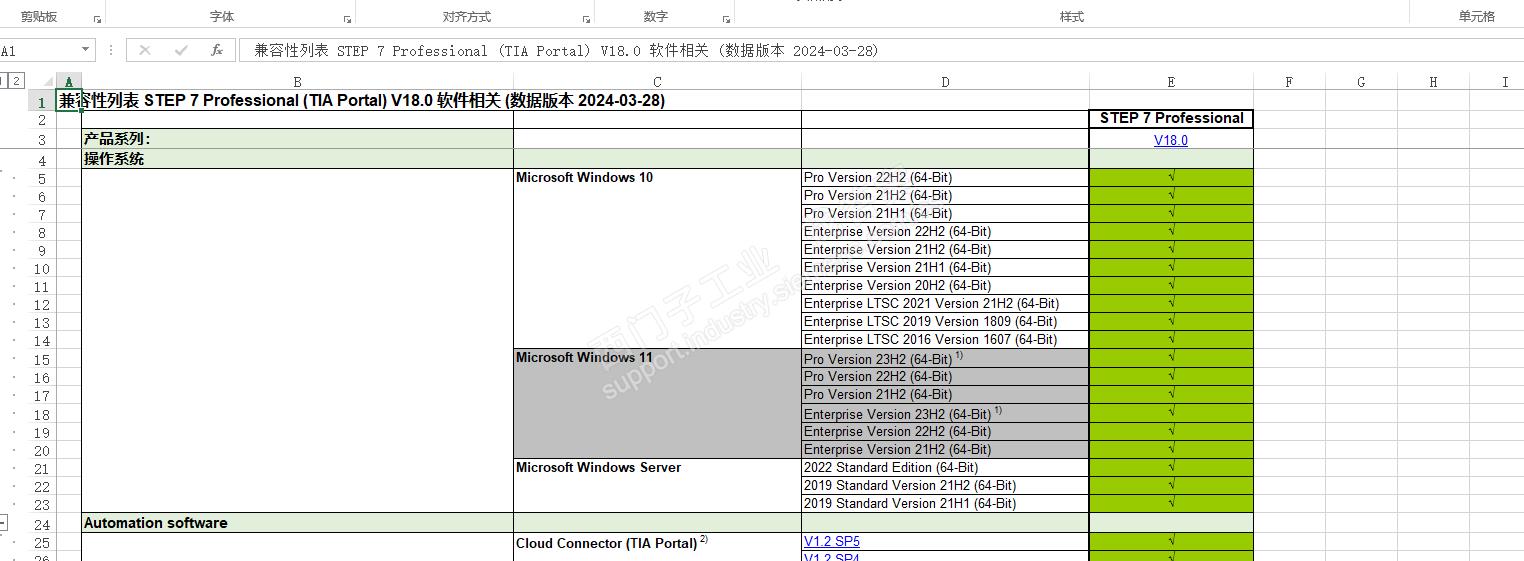This screenshot has width=1524, height=561.
Task: Select row 4 header
Action: (x=41, y=159)
